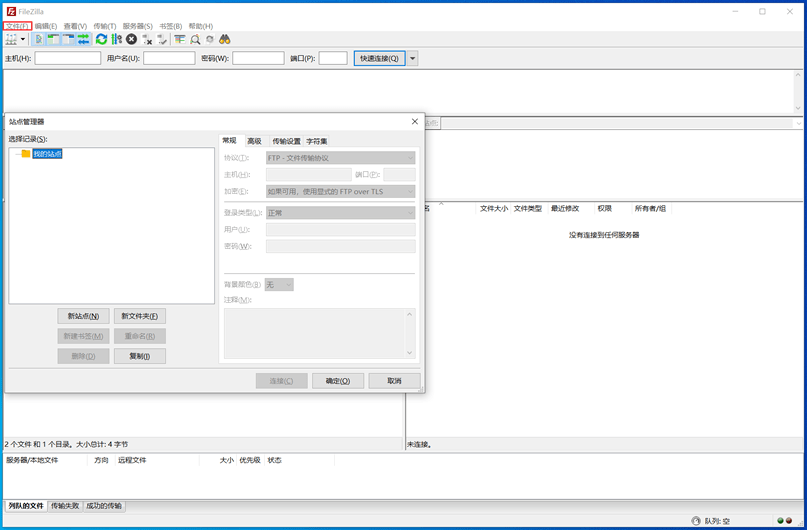Expand the Site Manager icon's dropdown arrow
This screenshot has height=530, width=807.
click(x=23, y=39)
